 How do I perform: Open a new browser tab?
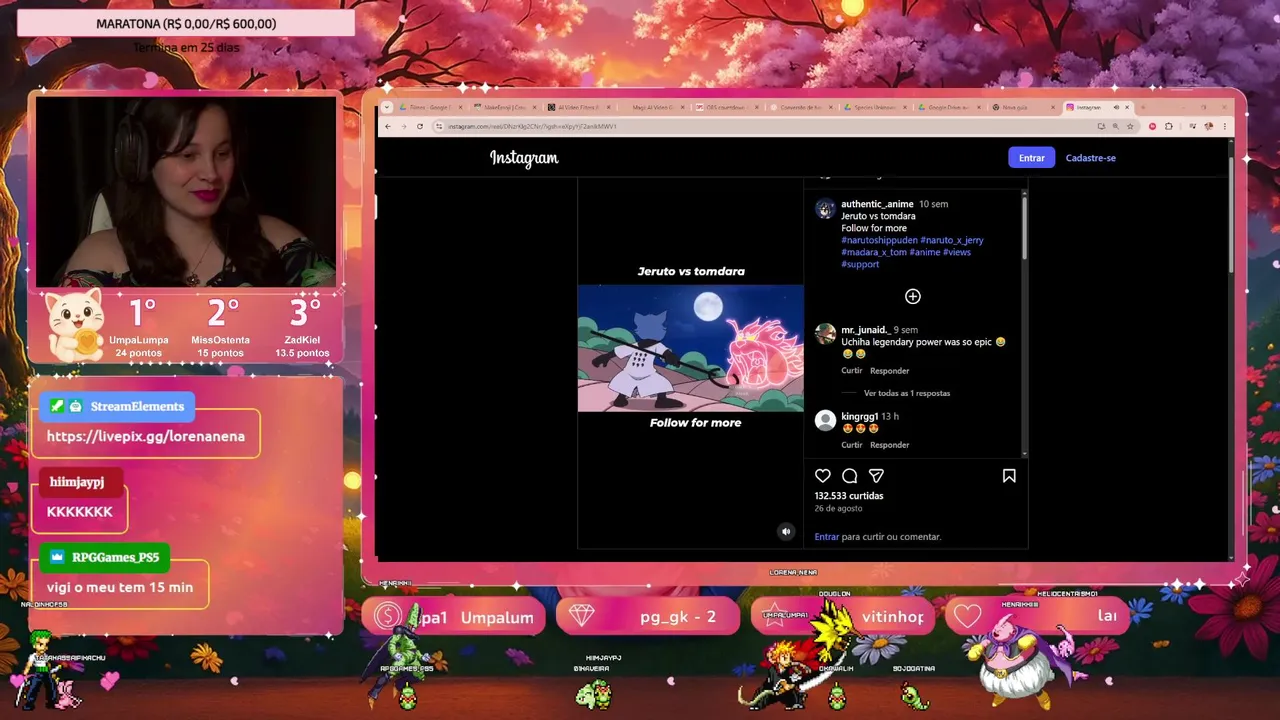coord(1144,107)
